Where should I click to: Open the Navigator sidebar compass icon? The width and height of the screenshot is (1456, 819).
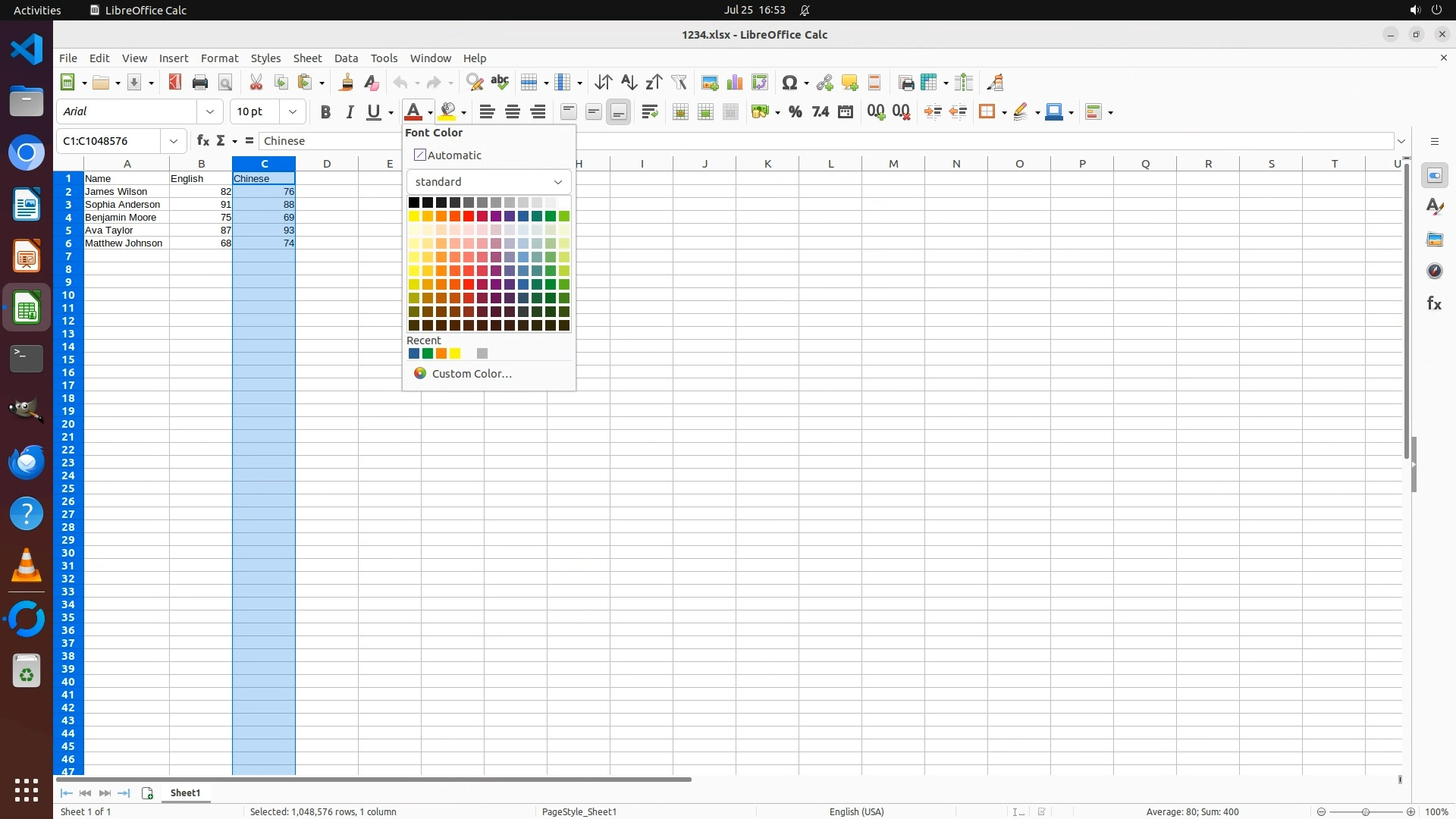(1434, 271)
